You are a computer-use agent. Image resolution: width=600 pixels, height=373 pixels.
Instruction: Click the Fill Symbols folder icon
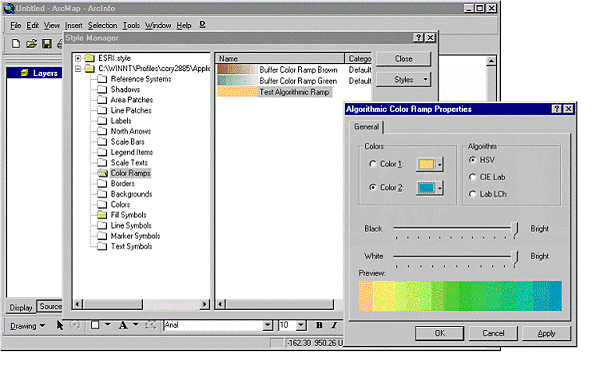click(x=102, y=215)
